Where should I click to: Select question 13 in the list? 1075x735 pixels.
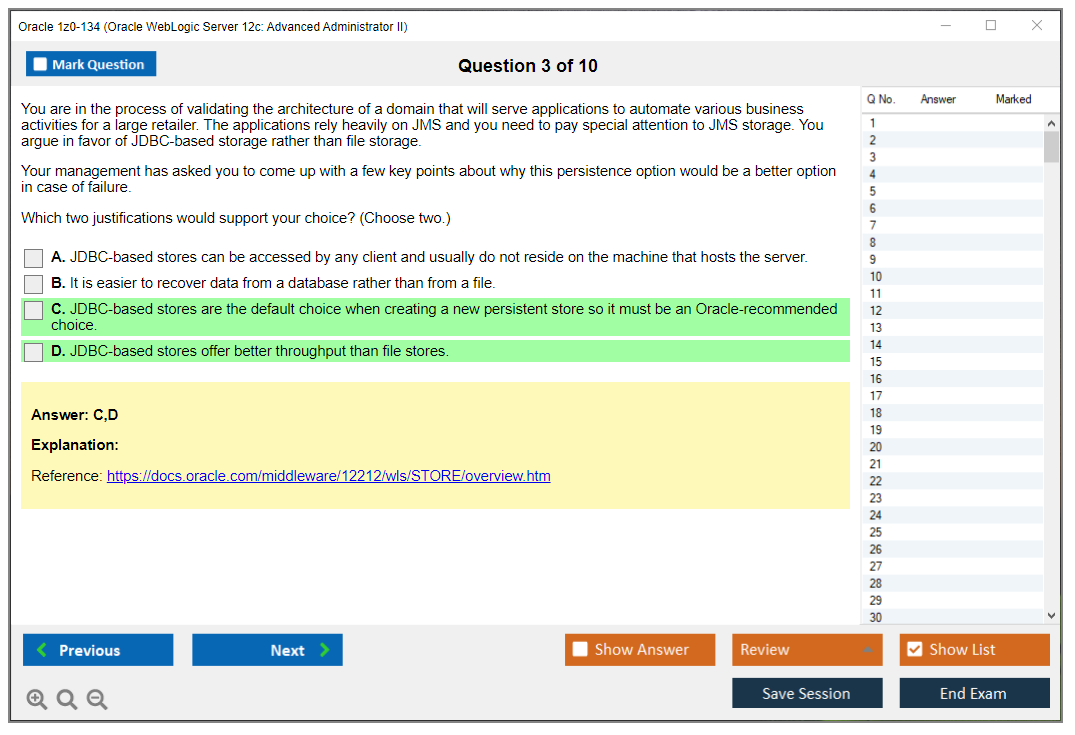(x=952, y=328)
